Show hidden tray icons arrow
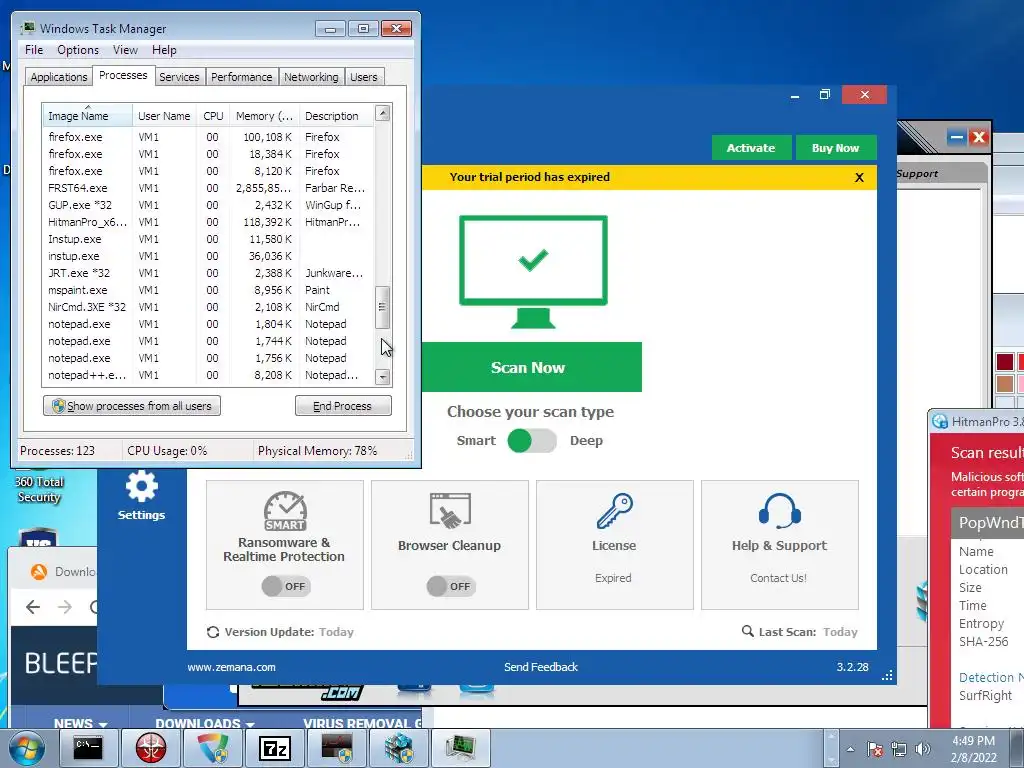This screenshot has height=768, width=1024. click(x=850, y=749)
